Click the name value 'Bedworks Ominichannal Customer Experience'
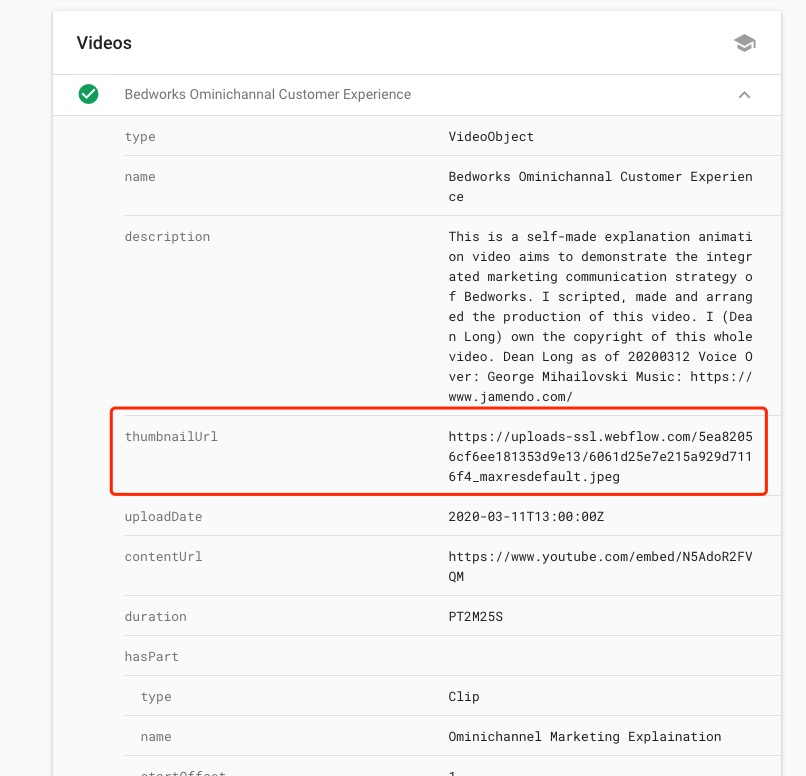 pos(600,187)
